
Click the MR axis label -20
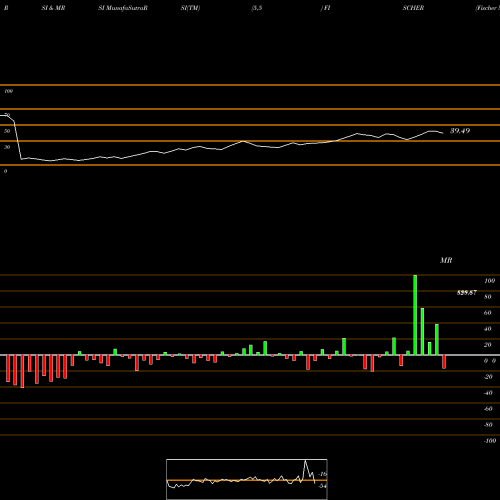(x=488, y=377)
